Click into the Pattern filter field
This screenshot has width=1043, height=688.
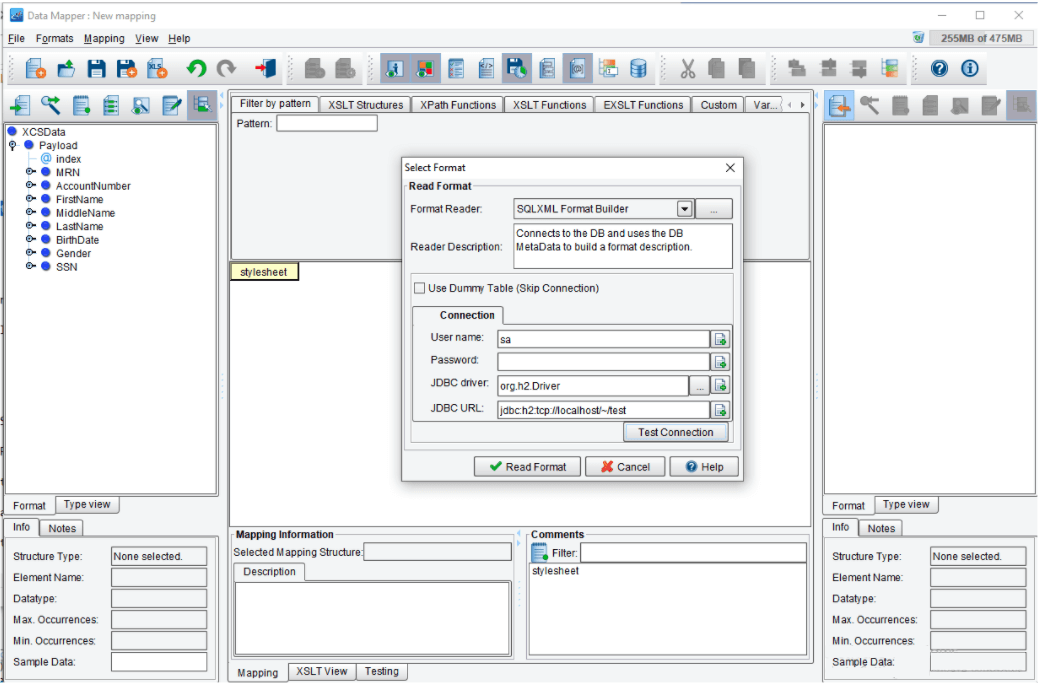coord(327,124)
